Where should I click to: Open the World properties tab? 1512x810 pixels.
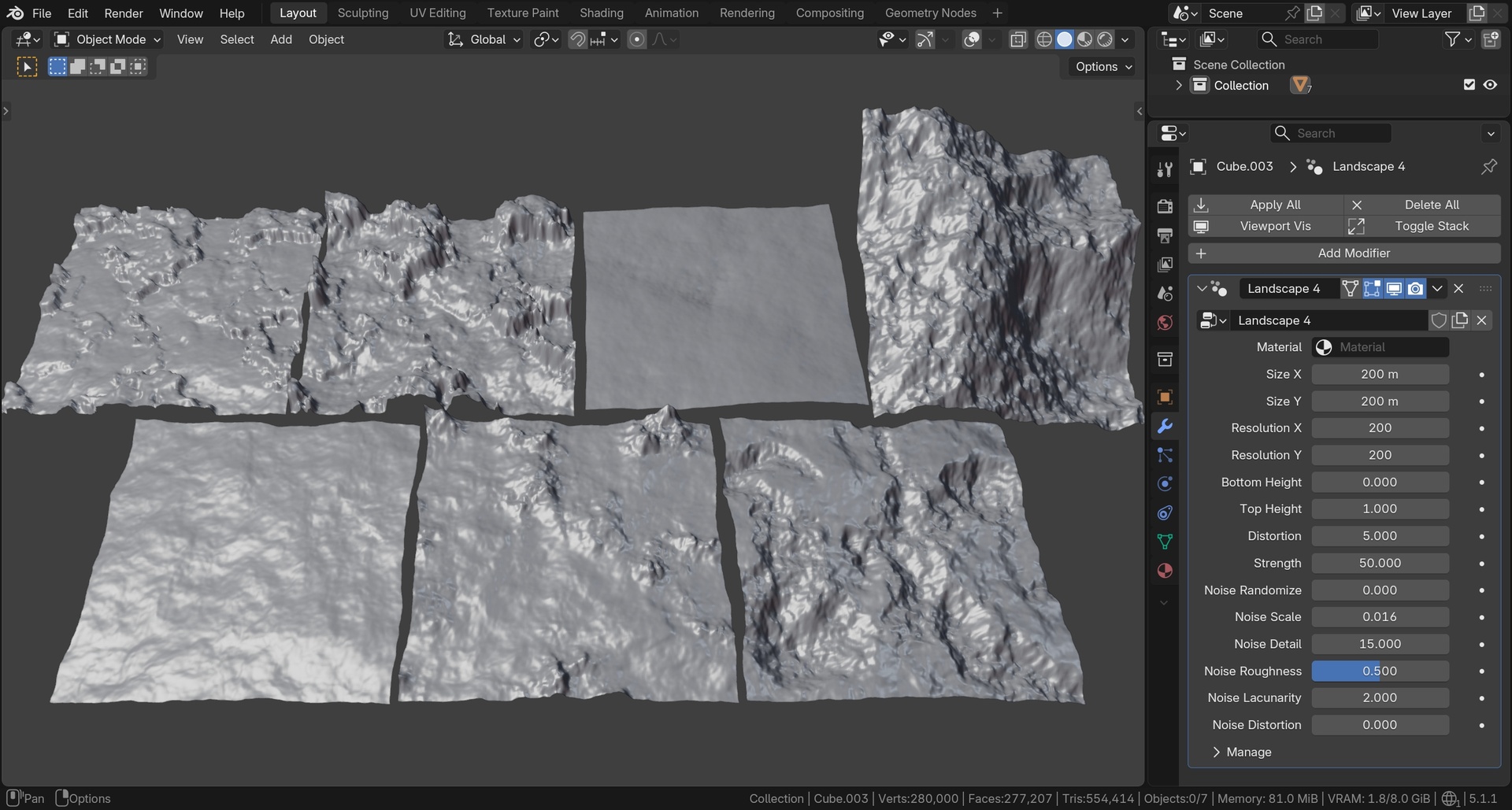tap(1165, 323)
